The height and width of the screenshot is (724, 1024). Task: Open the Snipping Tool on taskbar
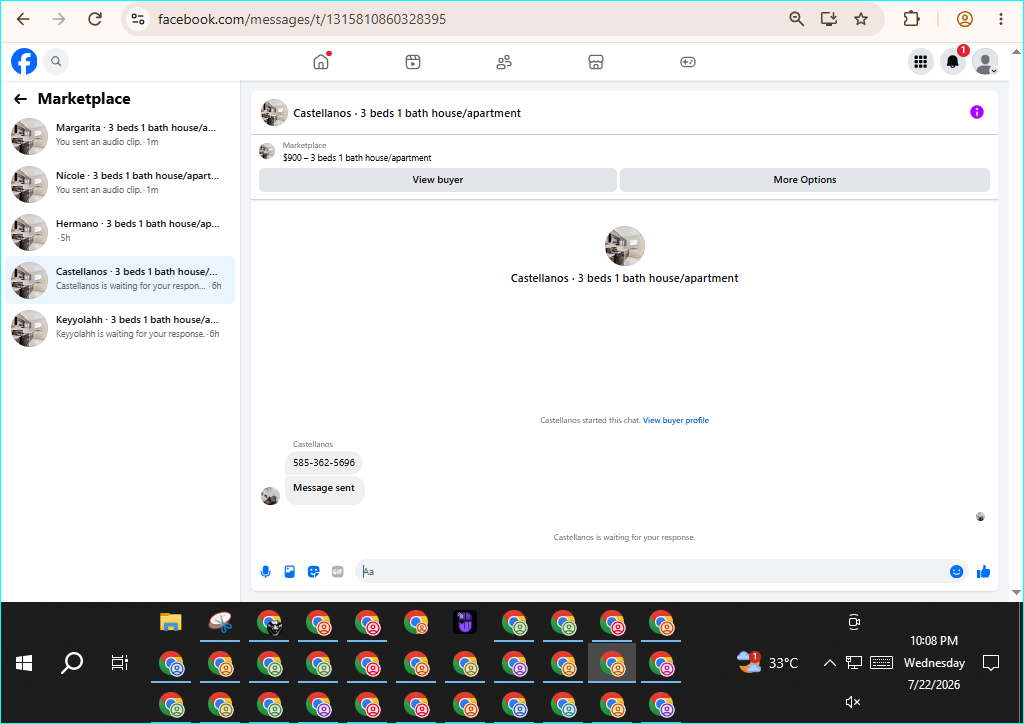pyautogui.click(x=220, y=622)
